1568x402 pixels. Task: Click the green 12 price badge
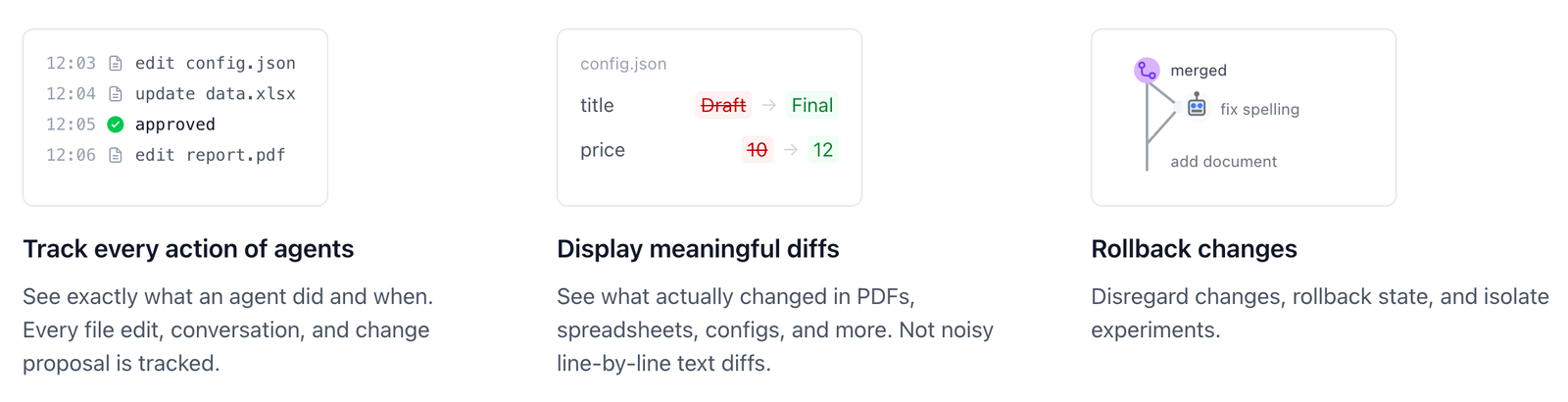tap(823, 150)
